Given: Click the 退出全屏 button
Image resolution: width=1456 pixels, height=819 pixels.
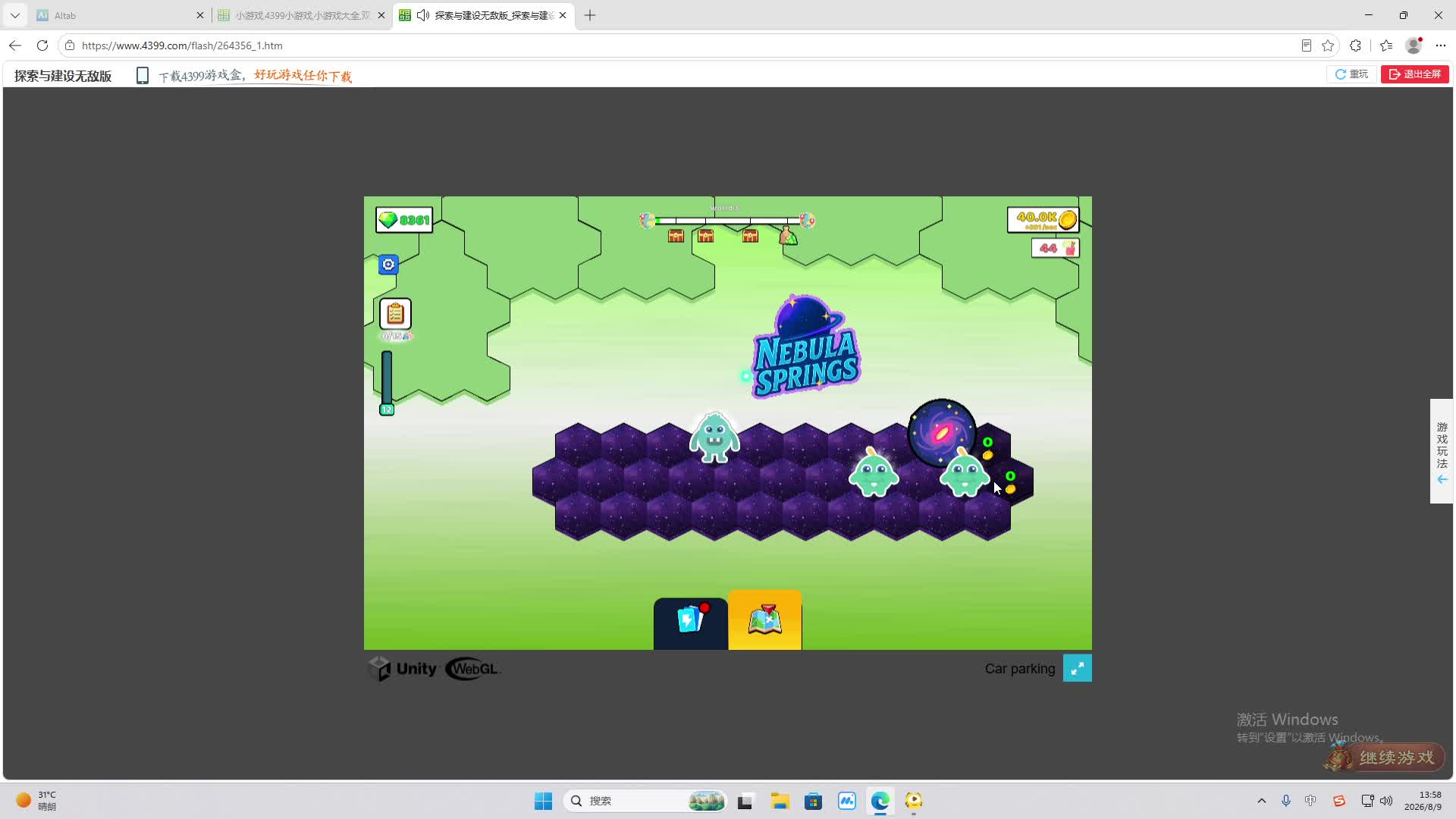Looking at the screenshot, I should point(1415,74).
